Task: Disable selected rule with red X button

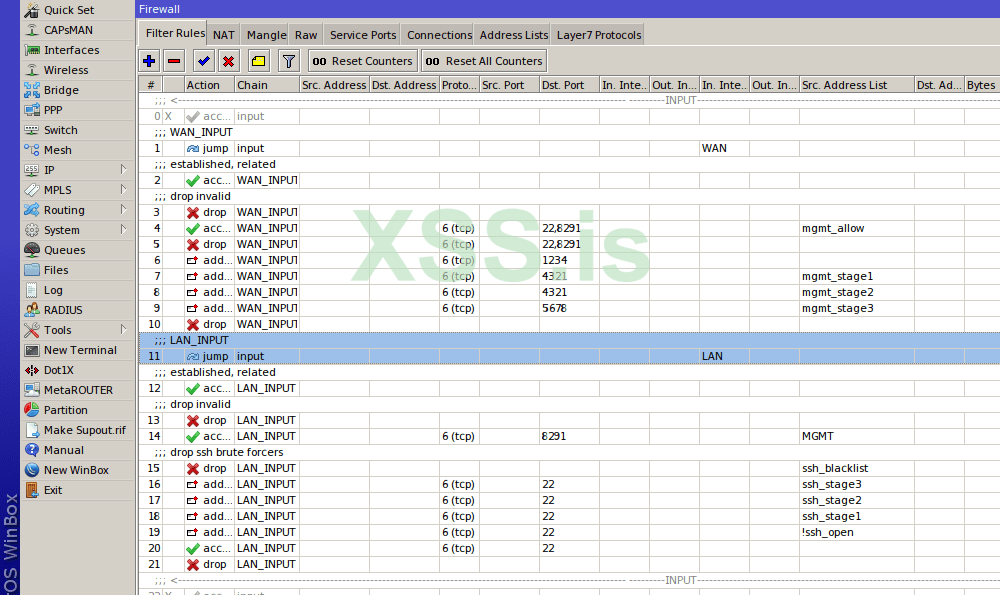Action: [x=228, y=61]
